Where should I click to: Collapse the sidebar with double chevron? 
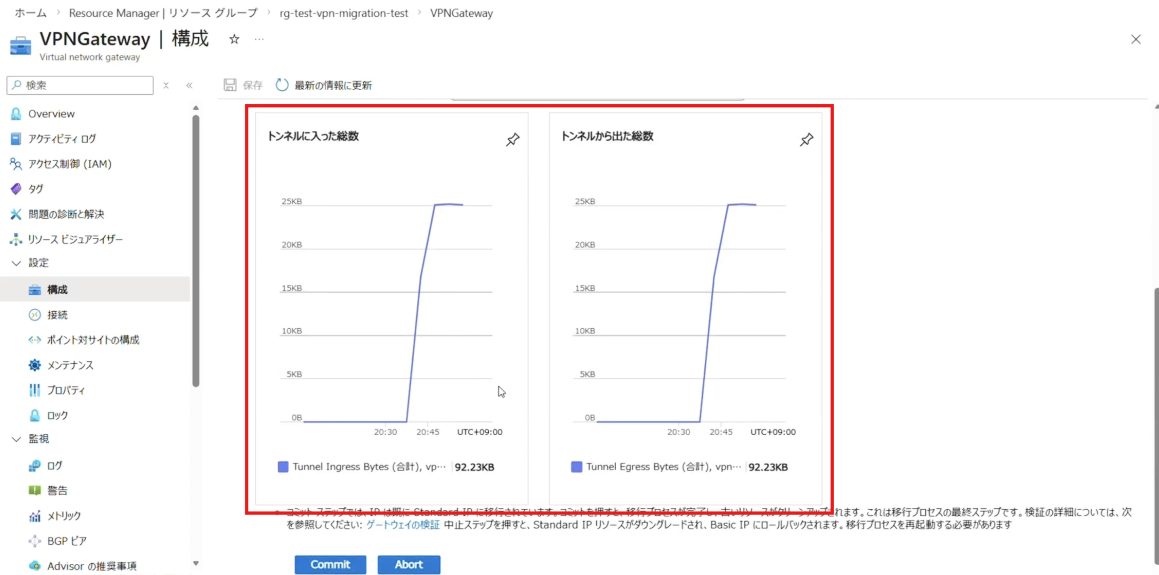(x=189, y=85)
